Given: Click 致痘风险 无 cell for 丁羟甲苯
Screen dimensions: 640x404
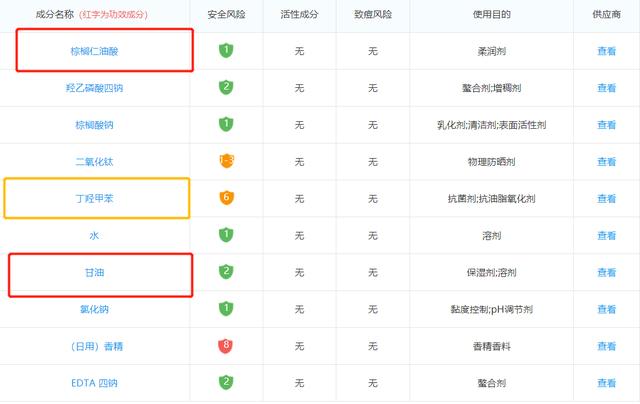Looking at the screenshot, I should pyautogui.click(x=373, y=199).
